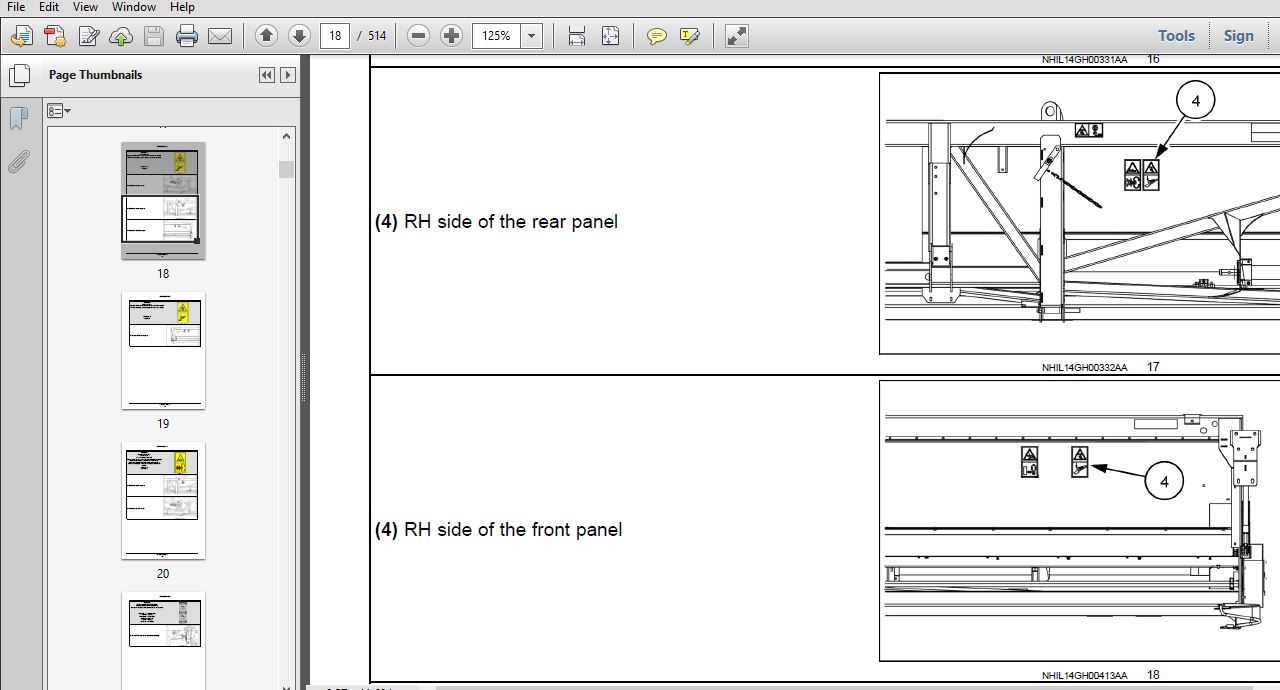Click the Fit Width scrolling icon
1280x690 pixels.
pyautogui.click(x=577, y=37)
